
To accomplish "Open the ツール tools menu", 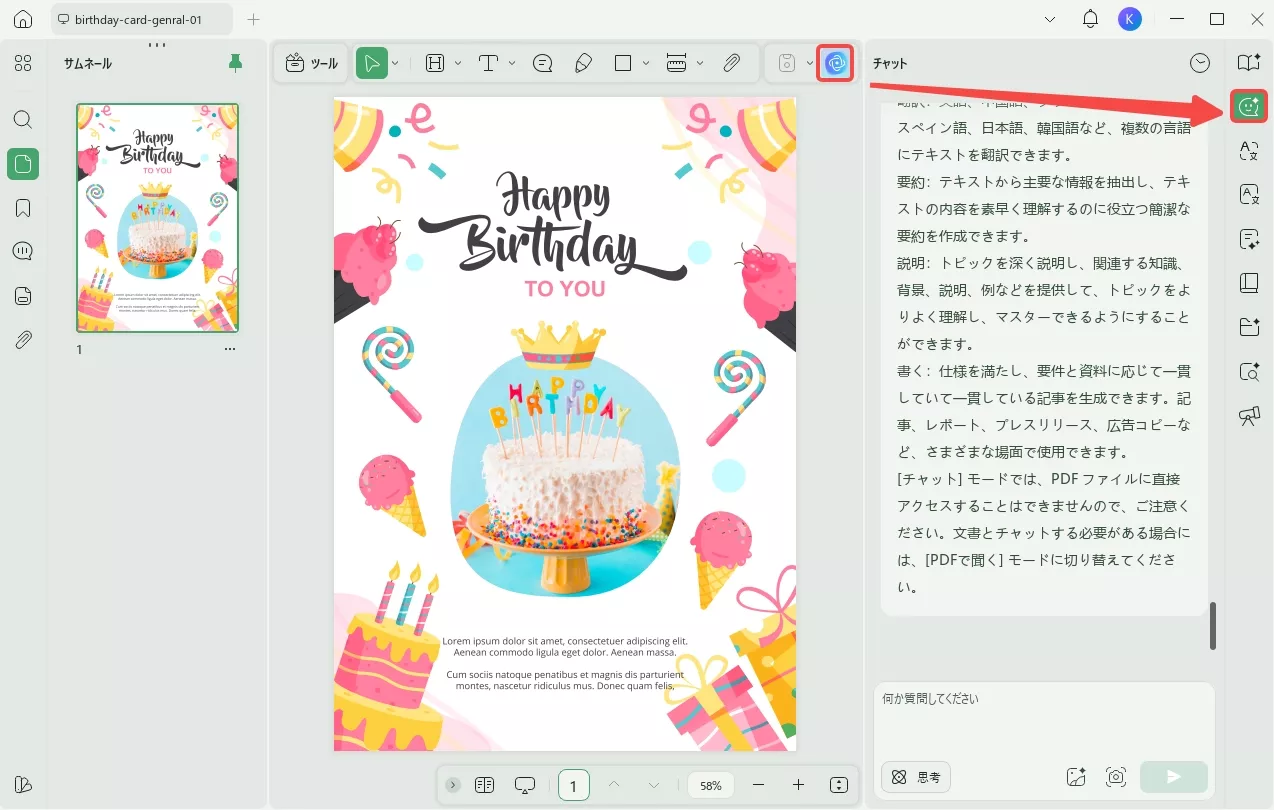I will coord(312,63).
